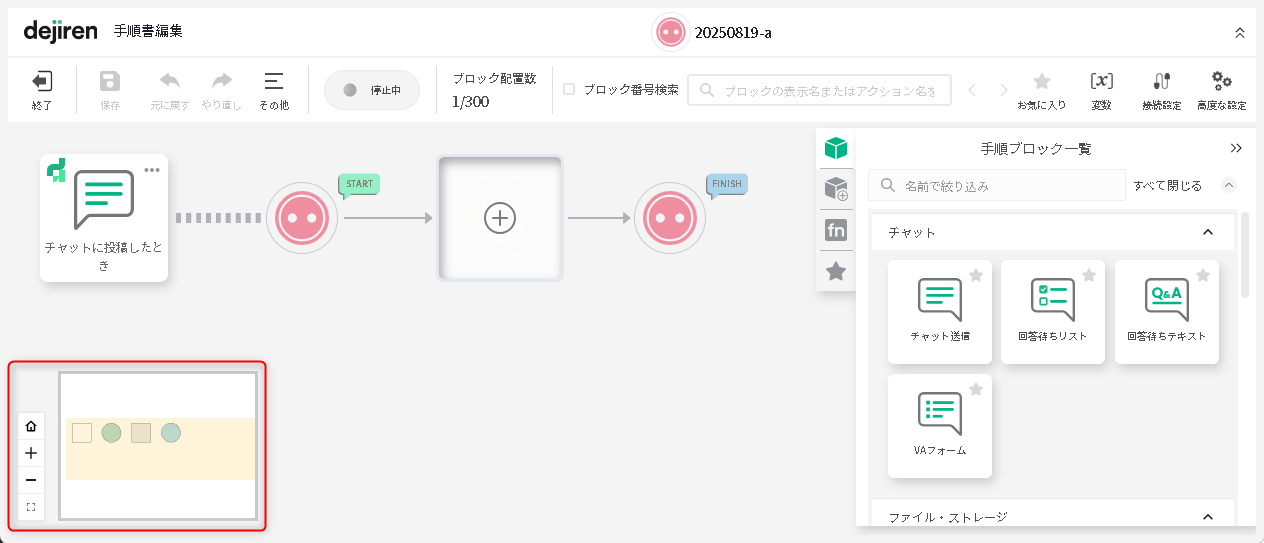Screen dimensions: 1264x543
Task: Favorite the 回答待ちテキスト block star
Action: tap(1203, 276)
